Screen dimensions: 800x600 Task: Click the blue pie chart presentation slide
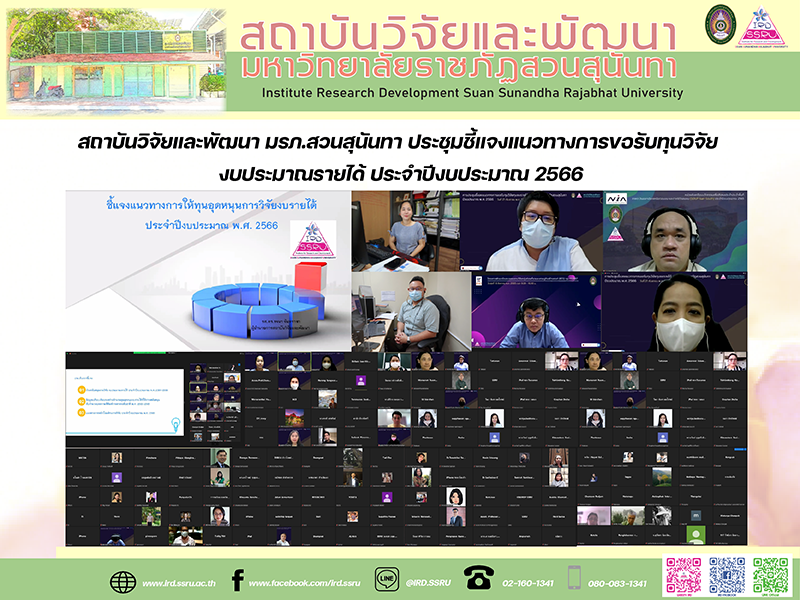(207, 267)
